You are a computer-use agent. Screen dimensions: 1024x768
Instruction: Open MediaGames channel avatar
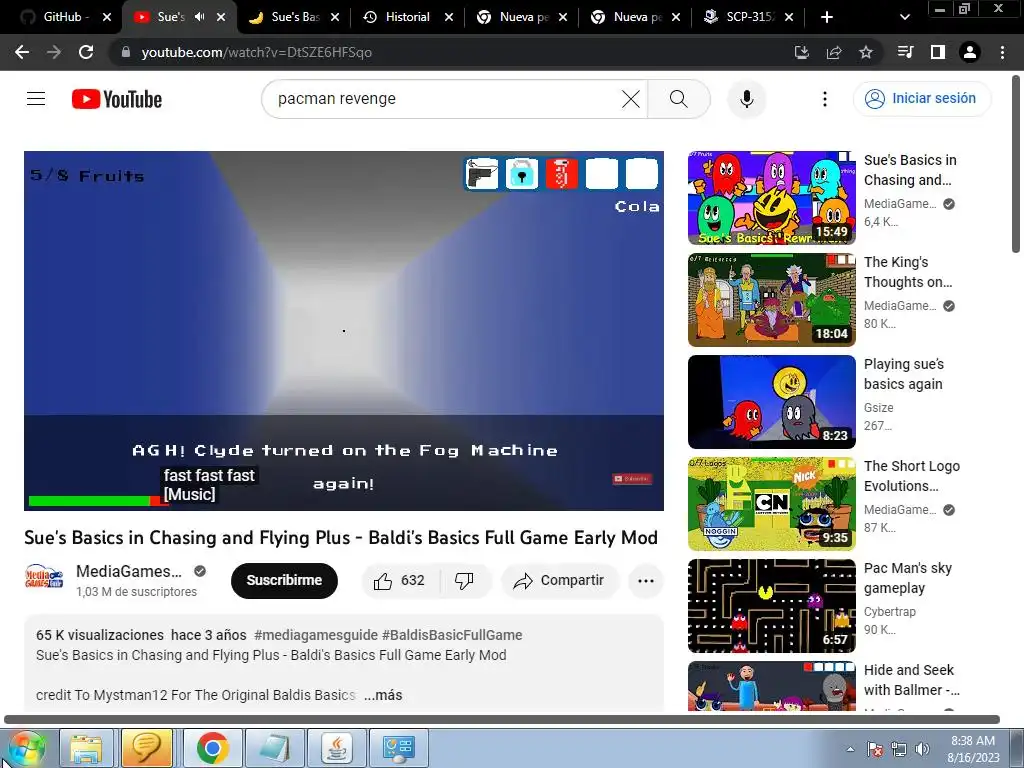[x=44, y=578]
